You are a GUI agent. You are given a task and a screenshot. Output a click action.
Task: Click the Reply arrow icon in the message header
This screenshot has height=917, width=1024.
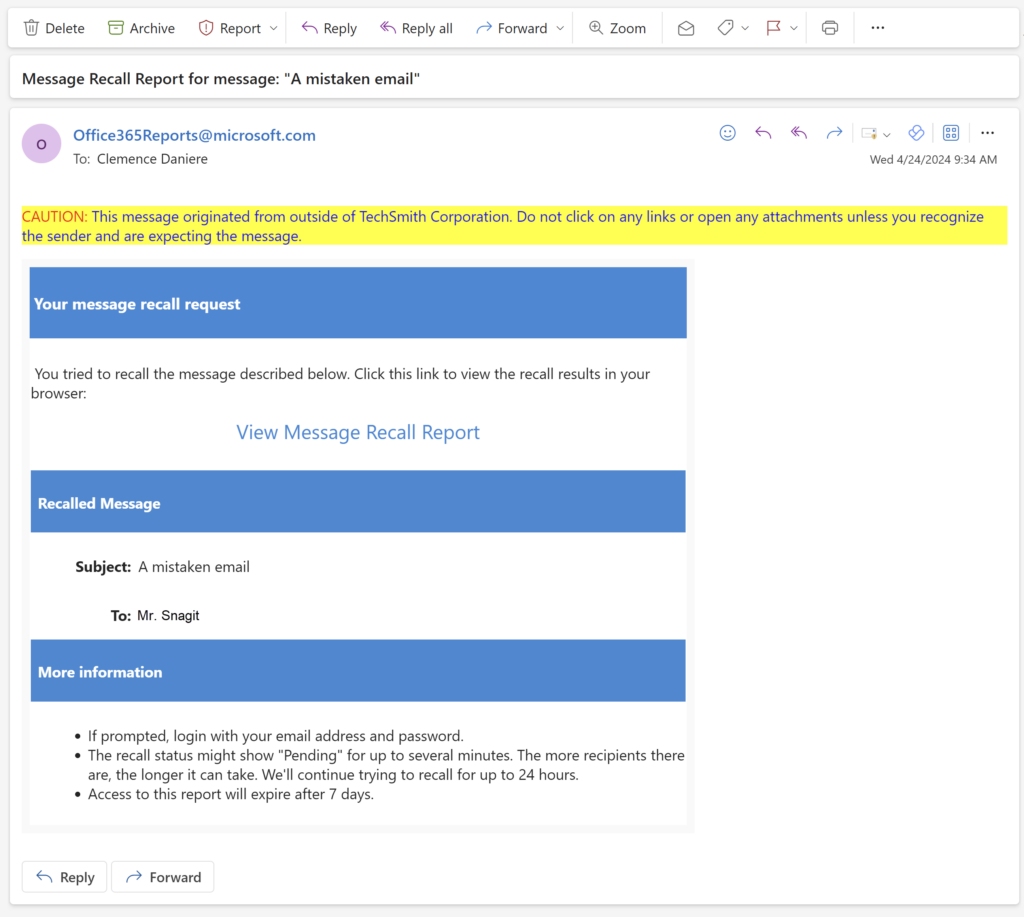coord(763,132)
